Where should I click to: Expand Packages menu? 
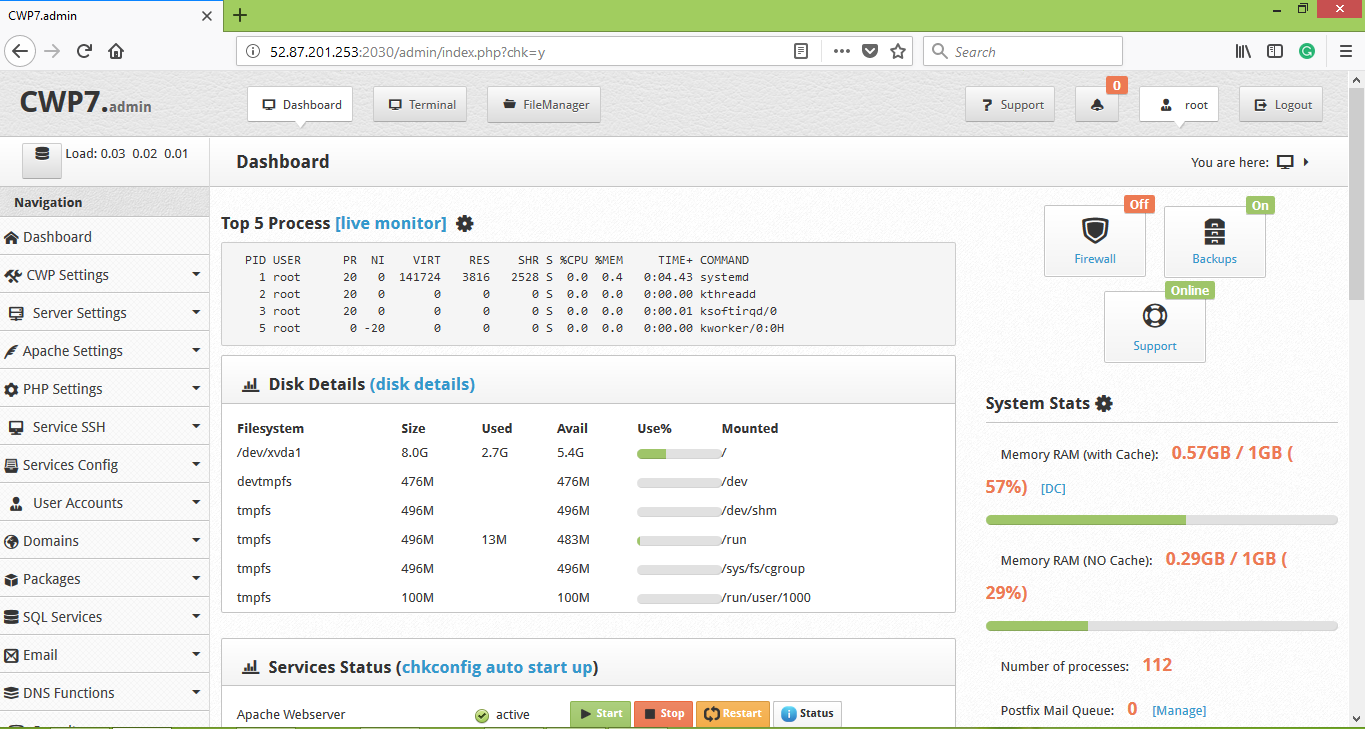point(105,579)
